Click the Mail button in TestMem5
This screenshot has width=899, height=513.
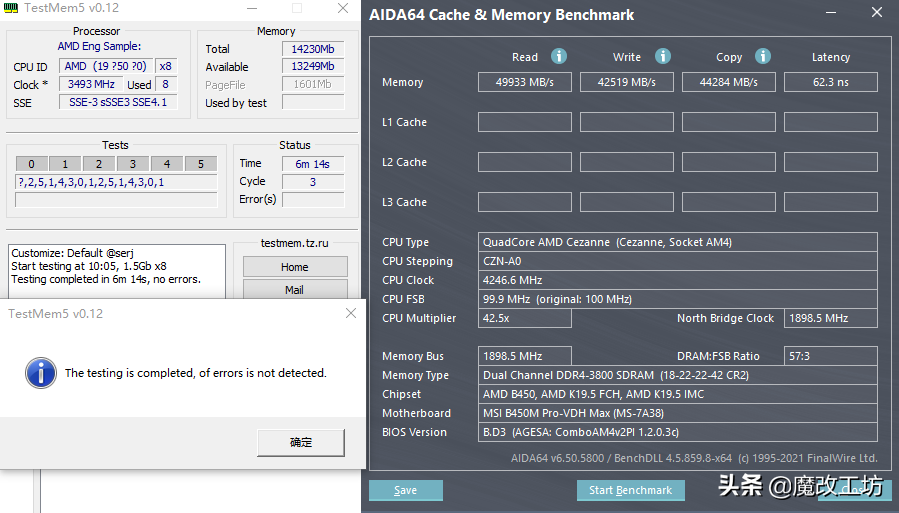pos(295,289)
